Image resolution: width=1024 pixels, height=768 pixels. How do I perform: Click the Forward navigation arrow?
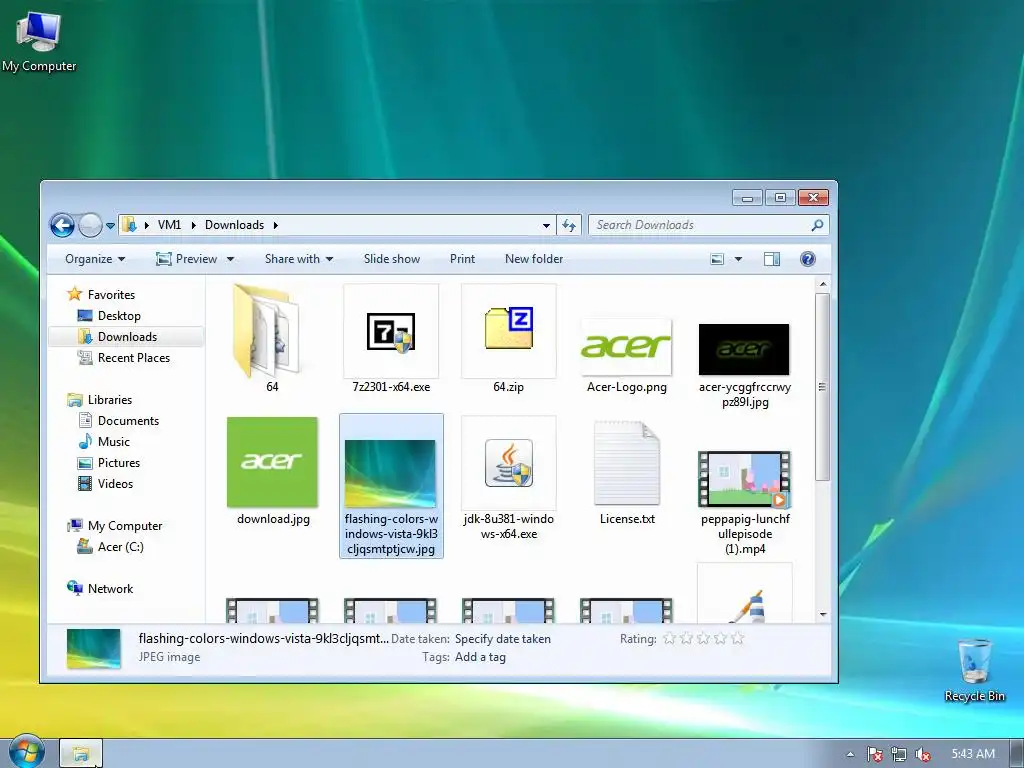(x=90, y=225)
